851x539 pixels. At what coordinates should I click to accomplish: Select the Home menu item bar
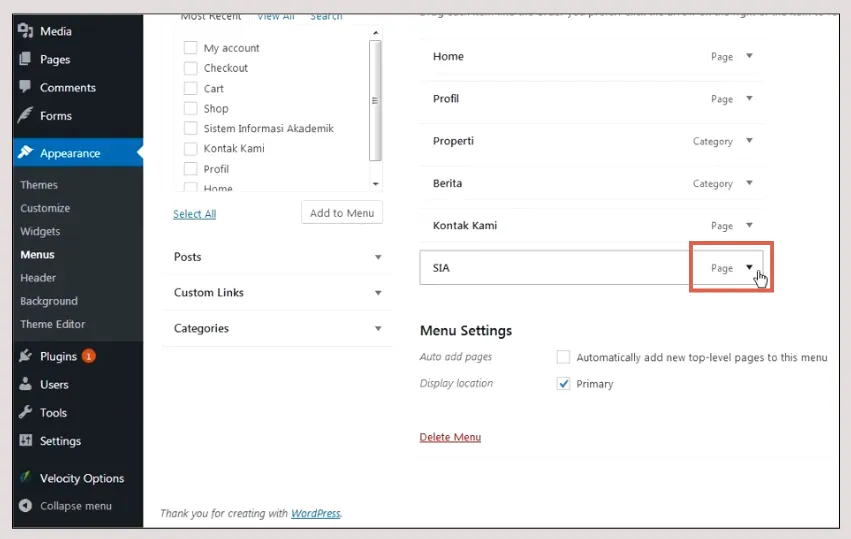pos(592,56)
